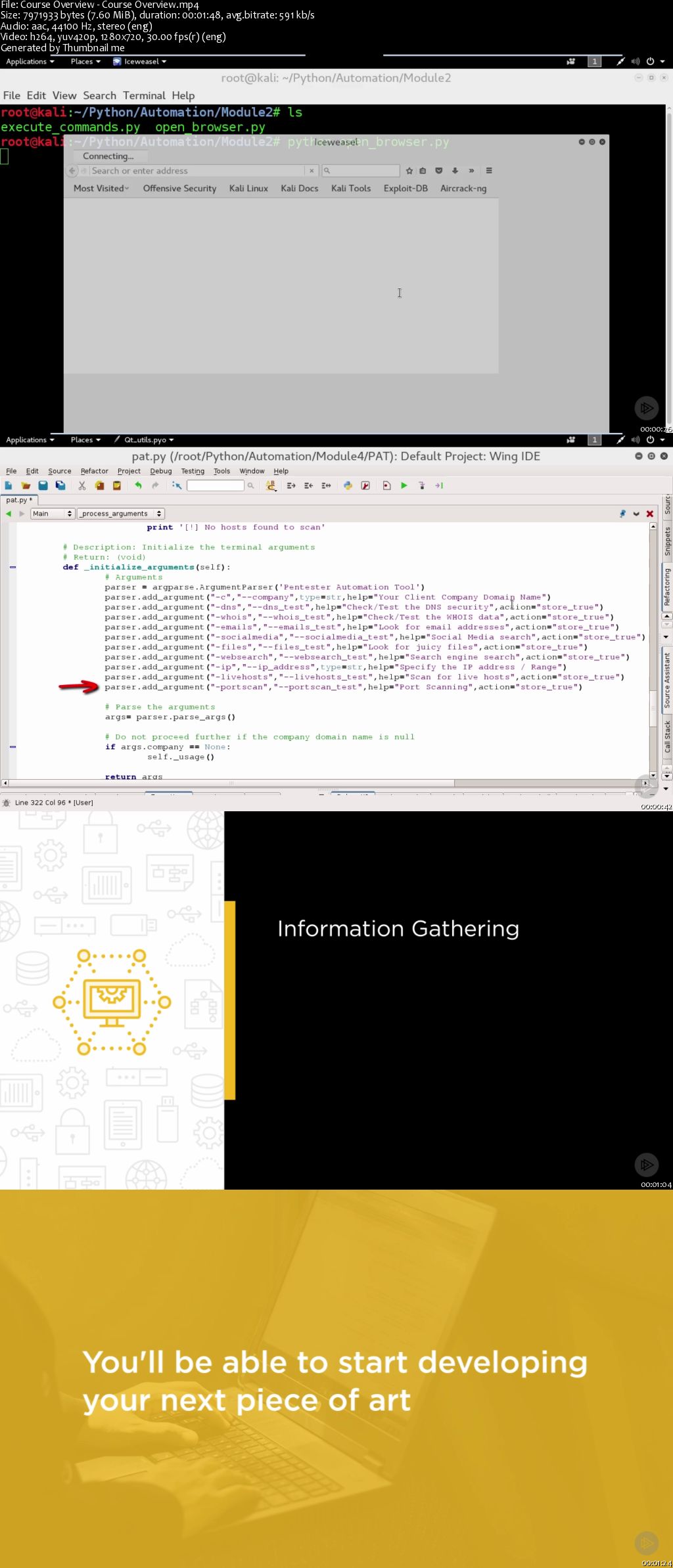Open the PDF help icon in Wing toolbar
This screenshot has width=673, height=1568.
(x=365, y=485)
